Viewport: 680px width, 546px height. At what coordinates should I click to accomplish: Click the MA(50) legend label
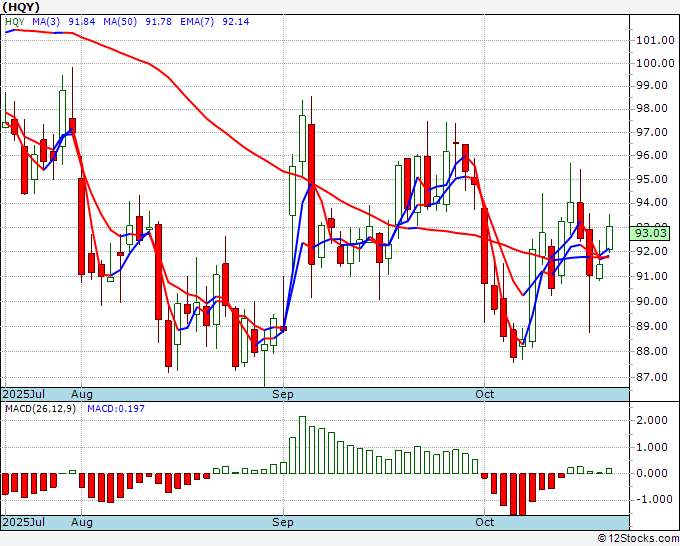[120, 22]
